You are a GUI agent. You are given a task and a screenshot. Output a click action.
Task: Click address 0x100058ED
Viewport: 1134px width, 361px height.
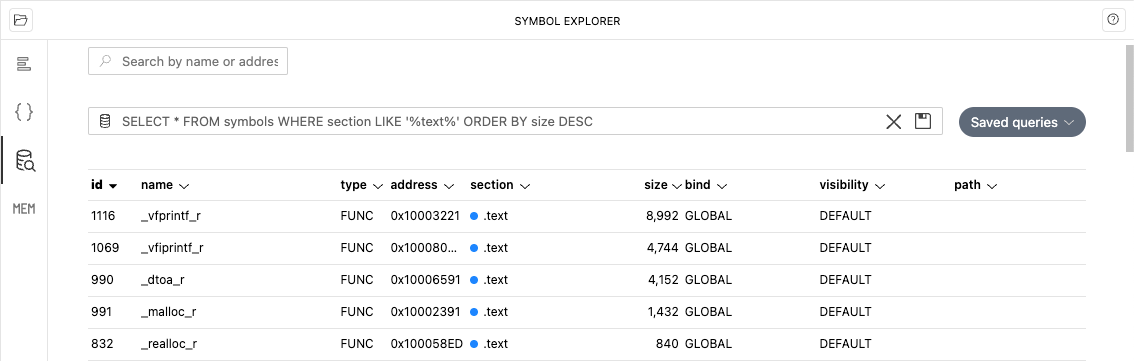427,344
